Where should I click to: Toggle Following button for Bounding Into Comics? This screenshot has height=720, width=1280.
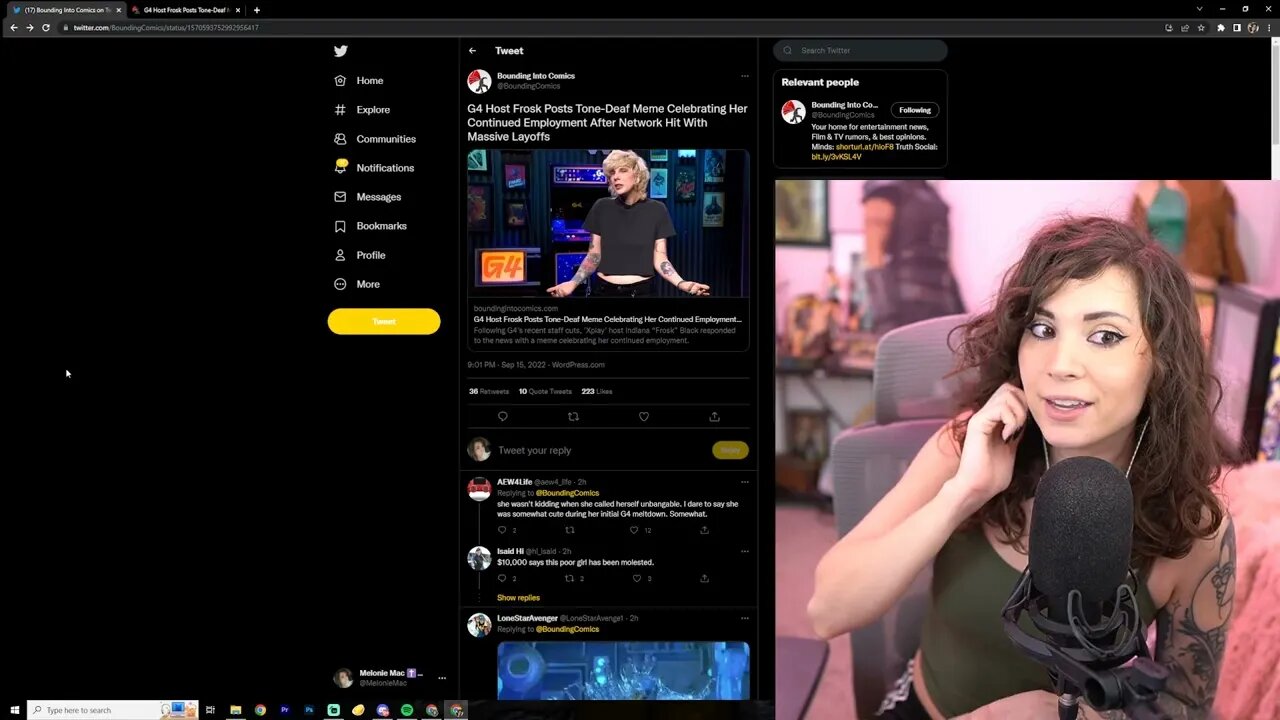tap(915, 110)
